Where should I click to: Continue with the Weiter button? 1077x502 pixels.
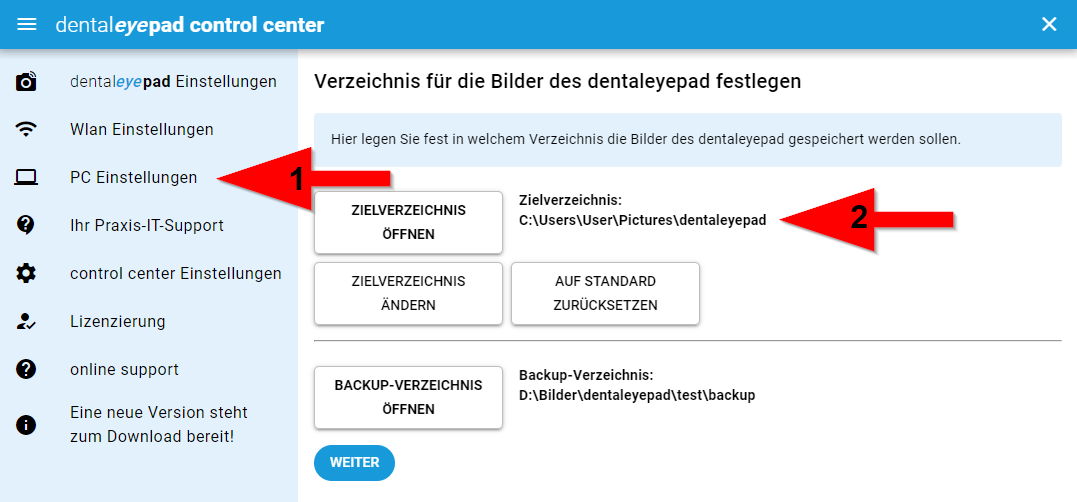[354, 463]
